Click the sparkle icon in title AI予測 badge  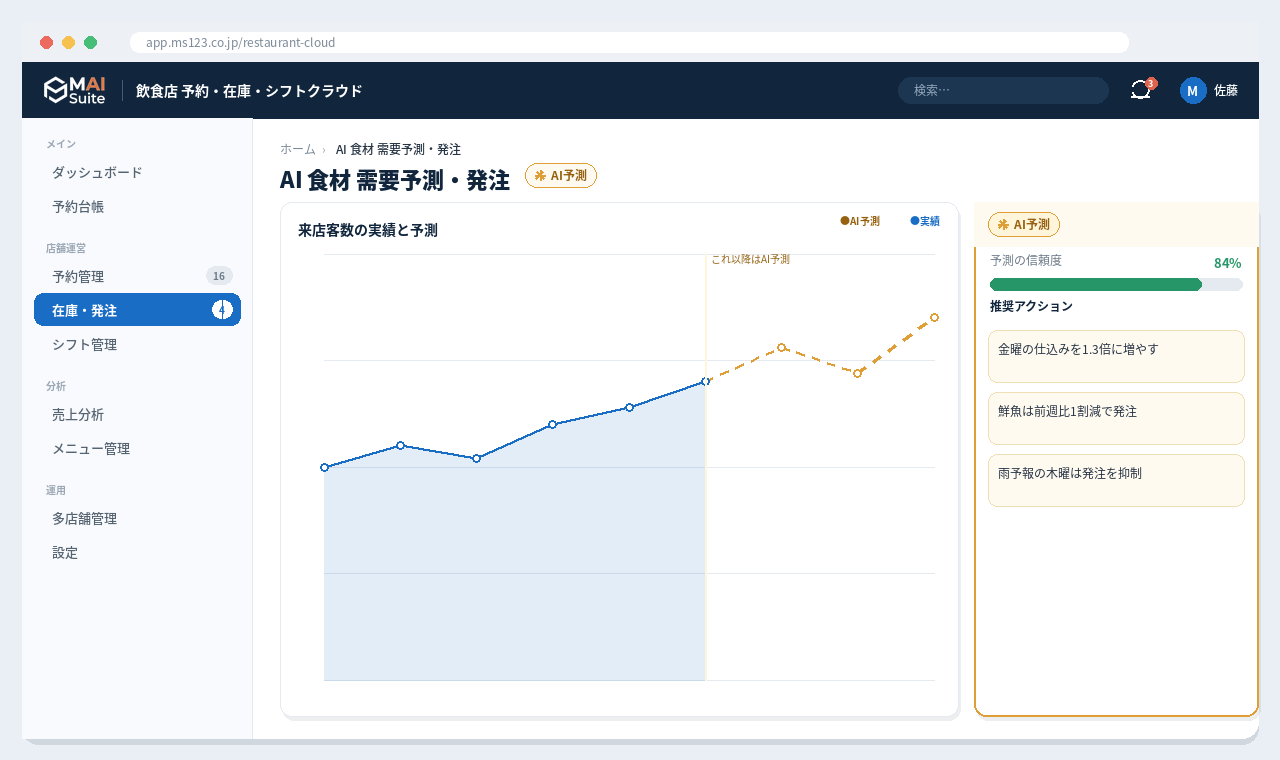(x=540, y=175)
